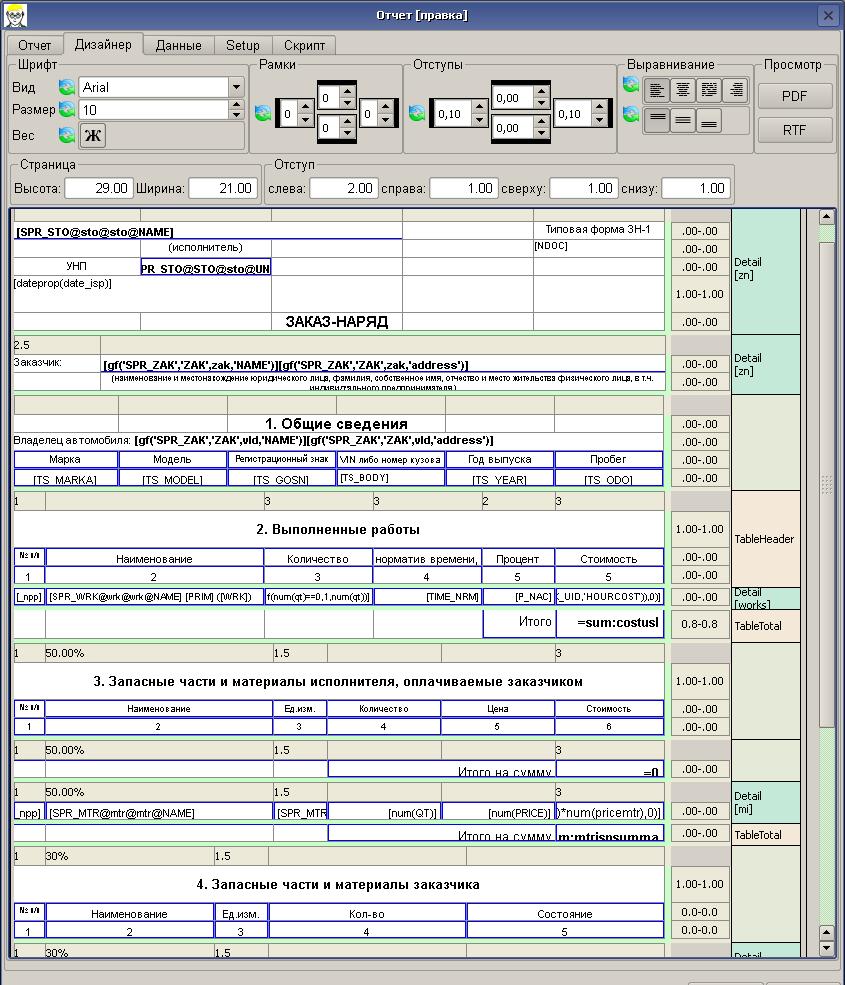Apply horizontal alignment with its green icon
Viewport: 845px width, 985px height.
631,84
